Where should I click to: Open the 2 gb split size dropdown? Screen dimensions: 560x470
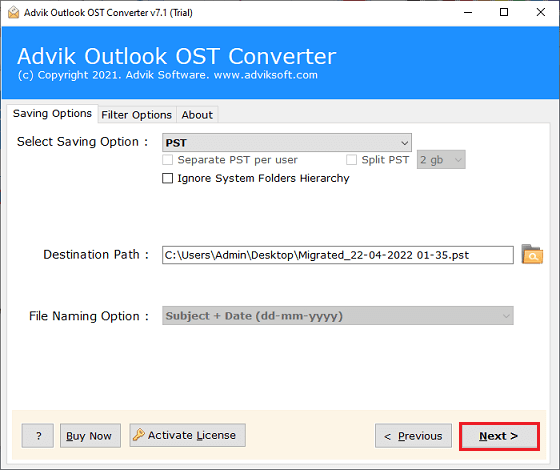[x=441, y=160]
